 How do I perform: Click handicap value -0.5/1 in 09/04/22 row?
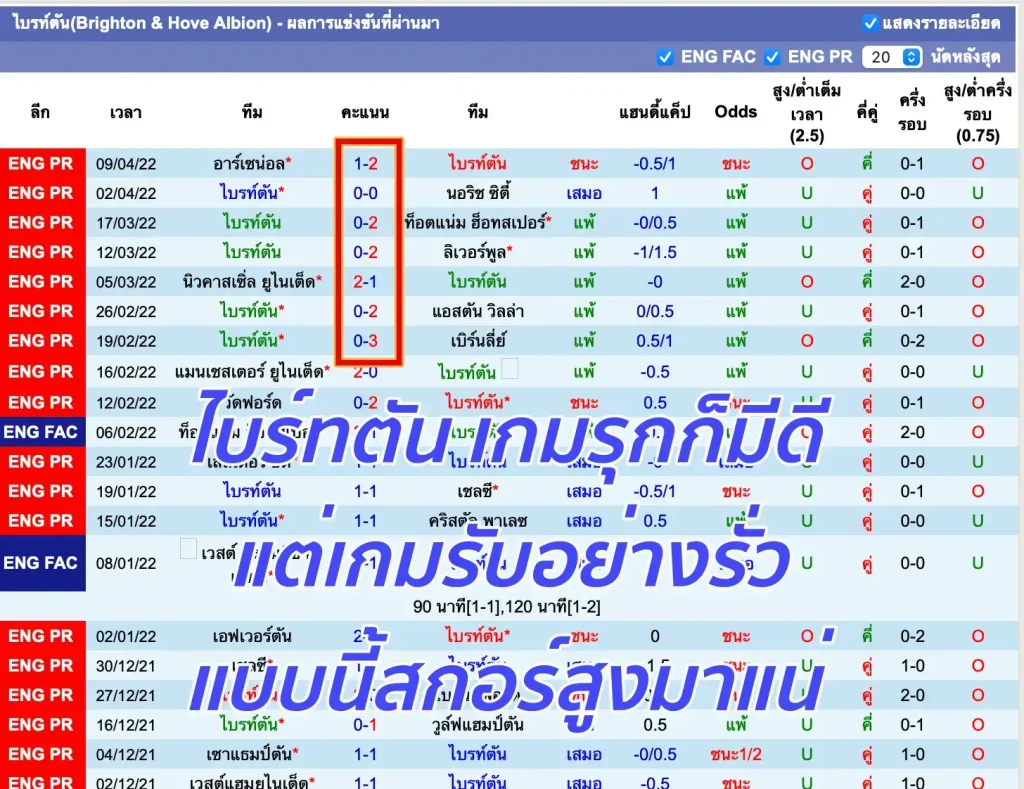[654, 164]
